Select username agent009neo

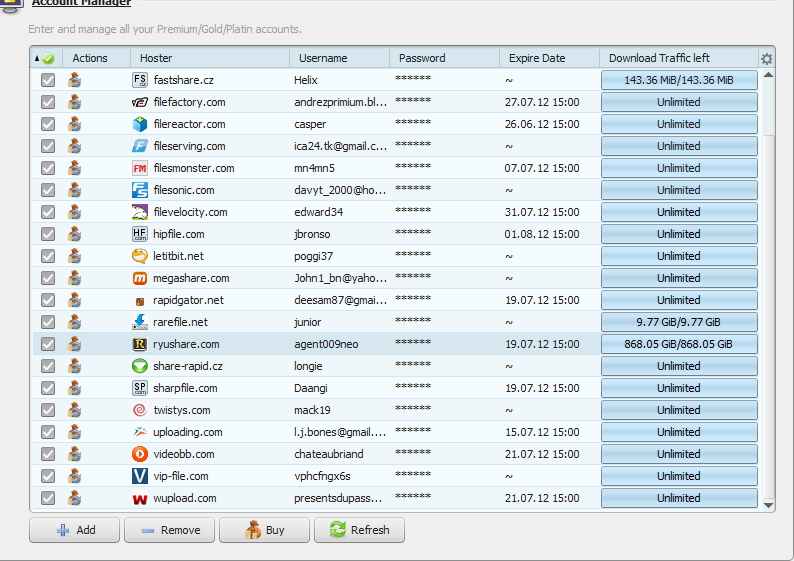(x=326, y=344)
